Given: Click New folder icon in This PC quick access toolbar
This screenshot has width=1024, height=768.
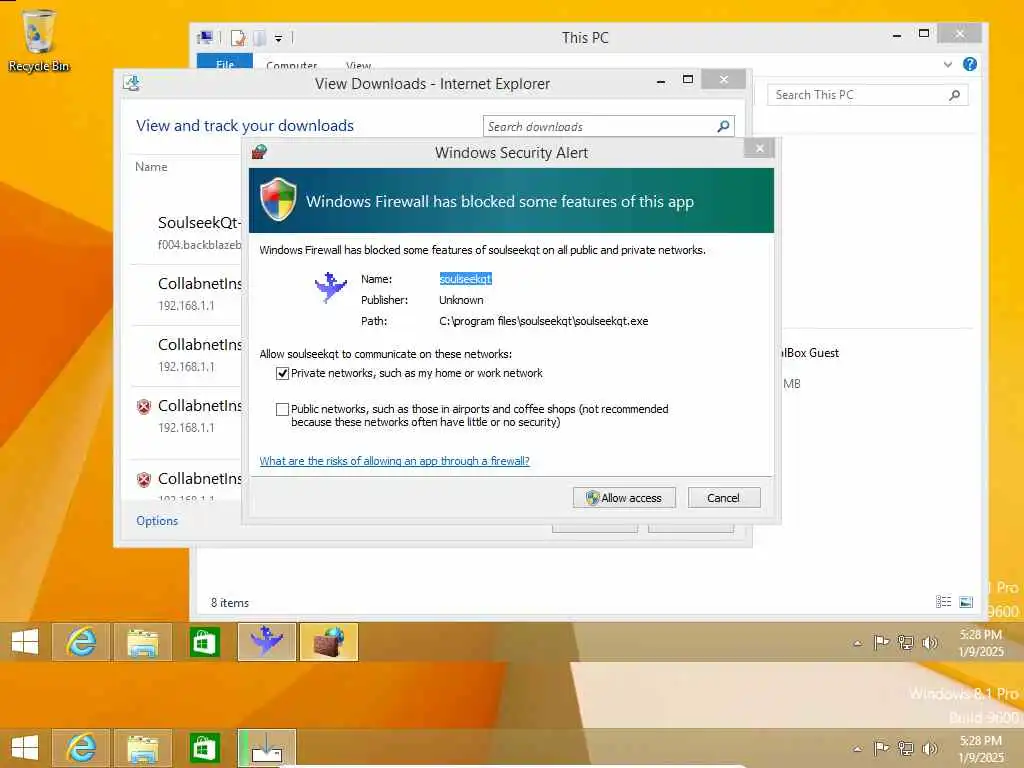Looking at the screenshot, I should pyautogui.click(x=259, y=38).
